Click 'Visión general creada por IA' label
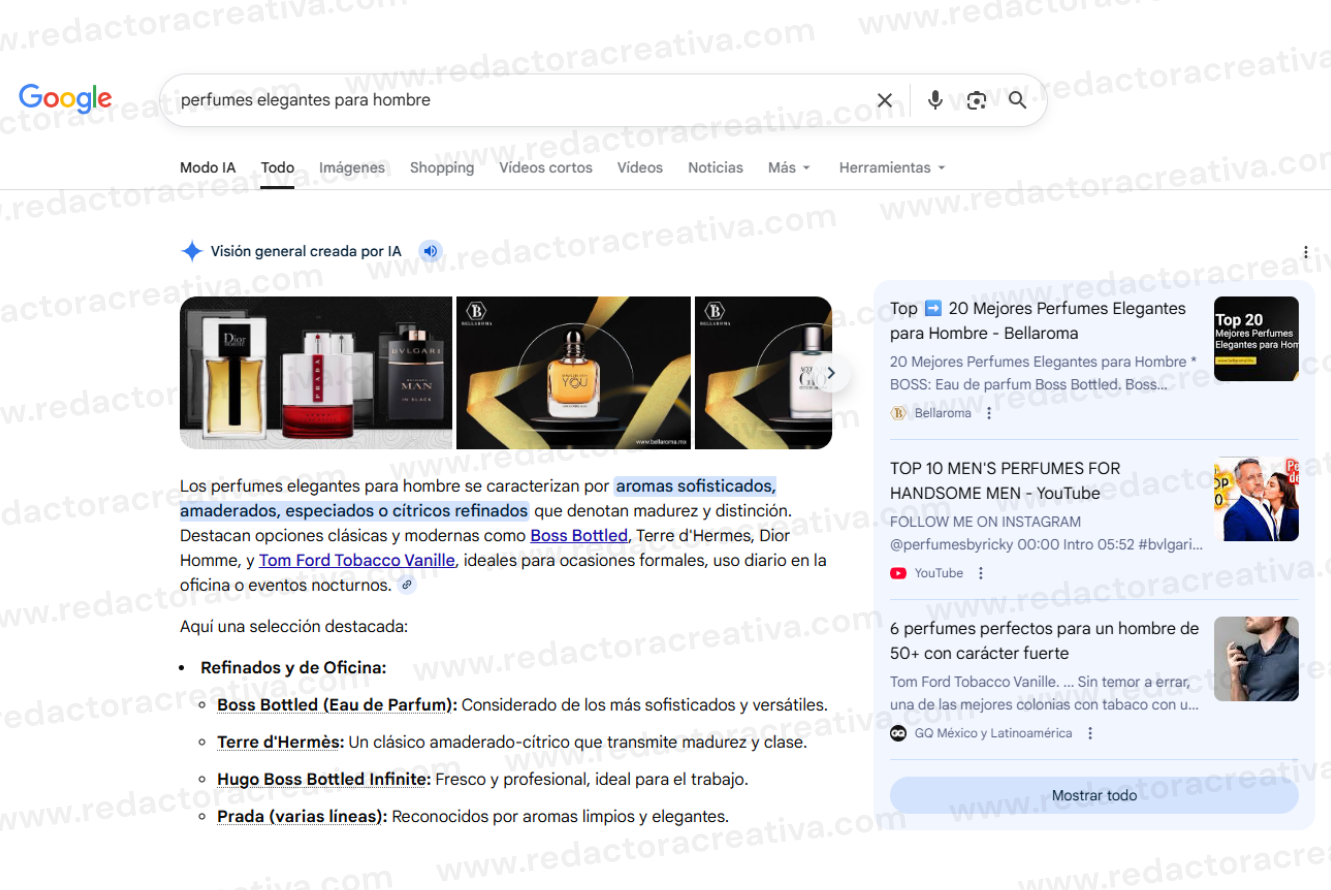This screenshot has width=1331, height=890. tap(306, 251)
